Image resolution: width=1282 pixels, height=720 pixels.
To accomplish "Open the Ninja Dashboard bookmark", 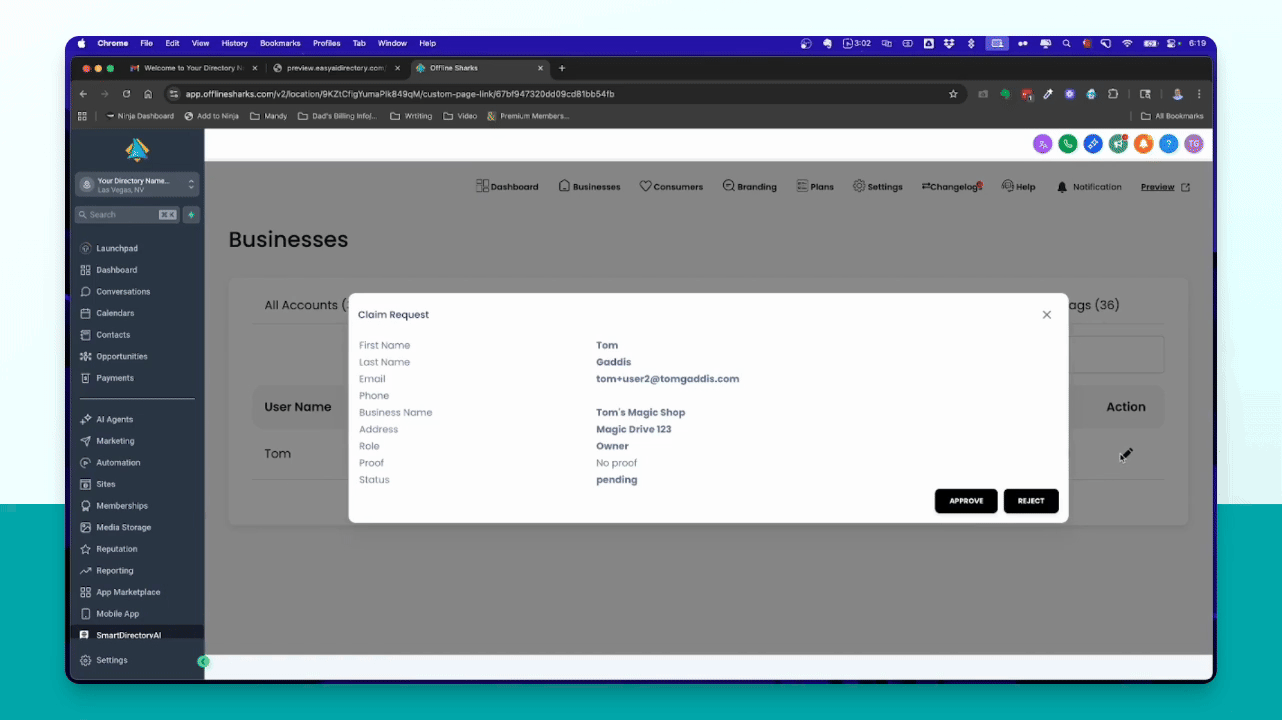I will pyautogui.click(x=139, y=116).
